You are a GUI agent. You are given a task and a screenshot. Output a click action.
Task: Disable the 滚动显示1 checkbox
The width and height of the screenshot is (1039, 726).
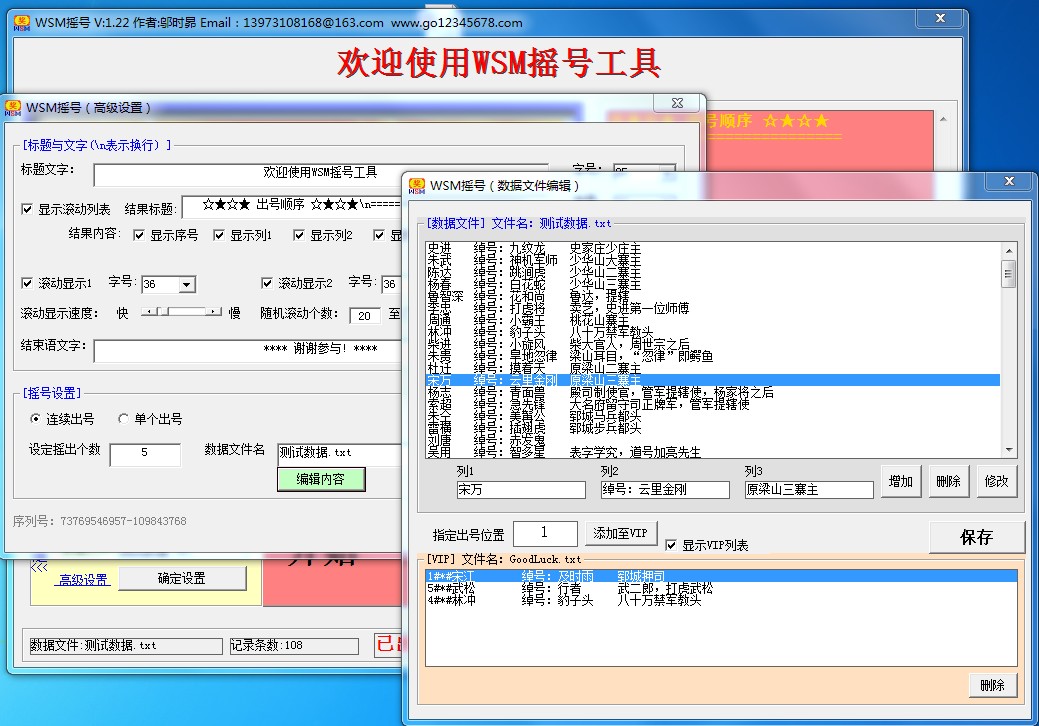(x=27, y=283)
